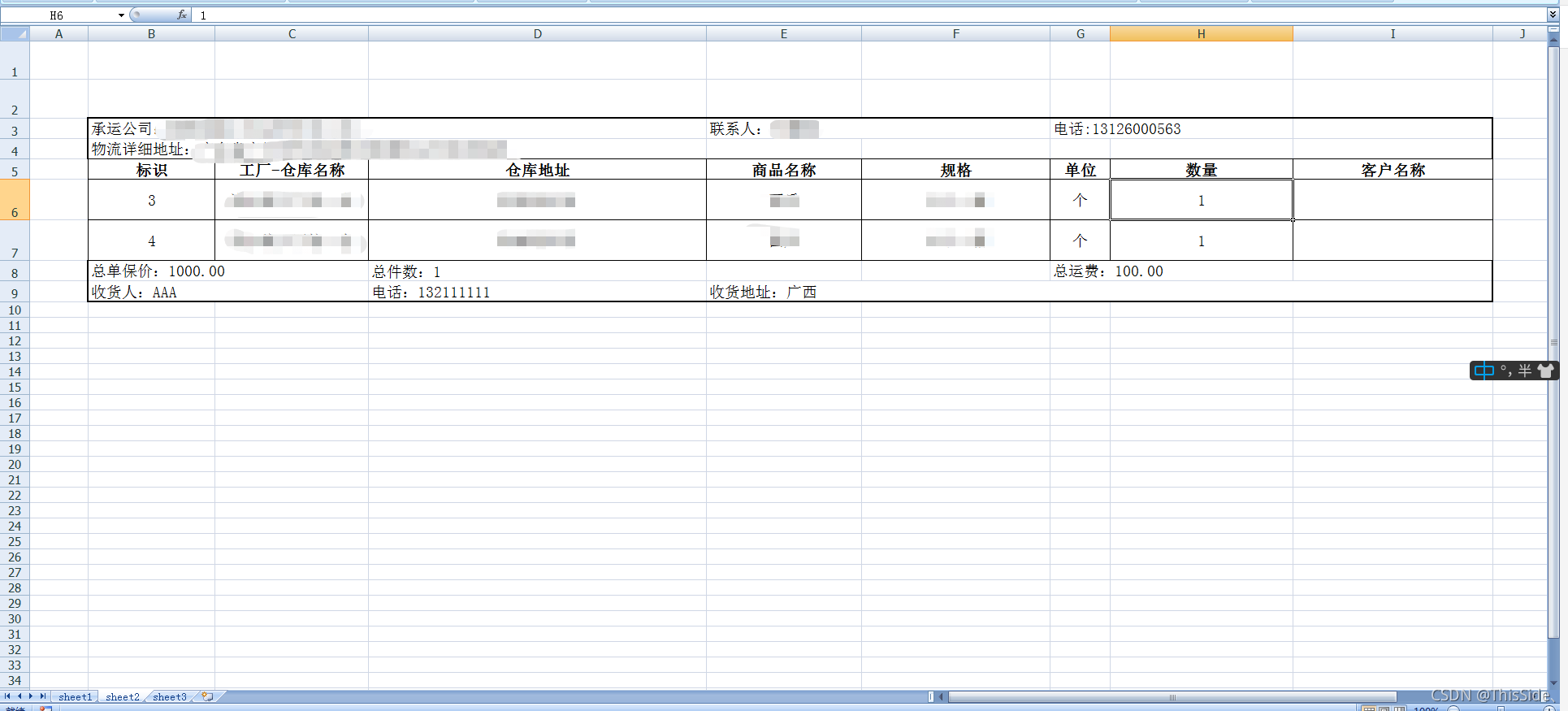Expand the formula bar with the chevron
Image resolution: width=1568 pixels, height=711 pixels.
click(x=1553, y=15)
